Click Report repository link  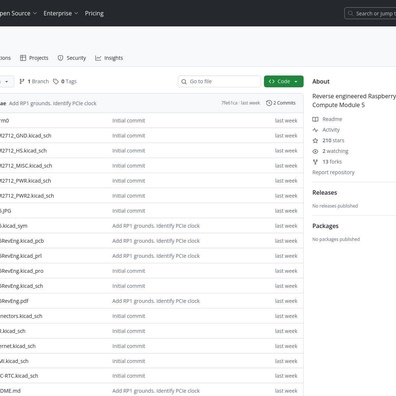pos(333,172)
